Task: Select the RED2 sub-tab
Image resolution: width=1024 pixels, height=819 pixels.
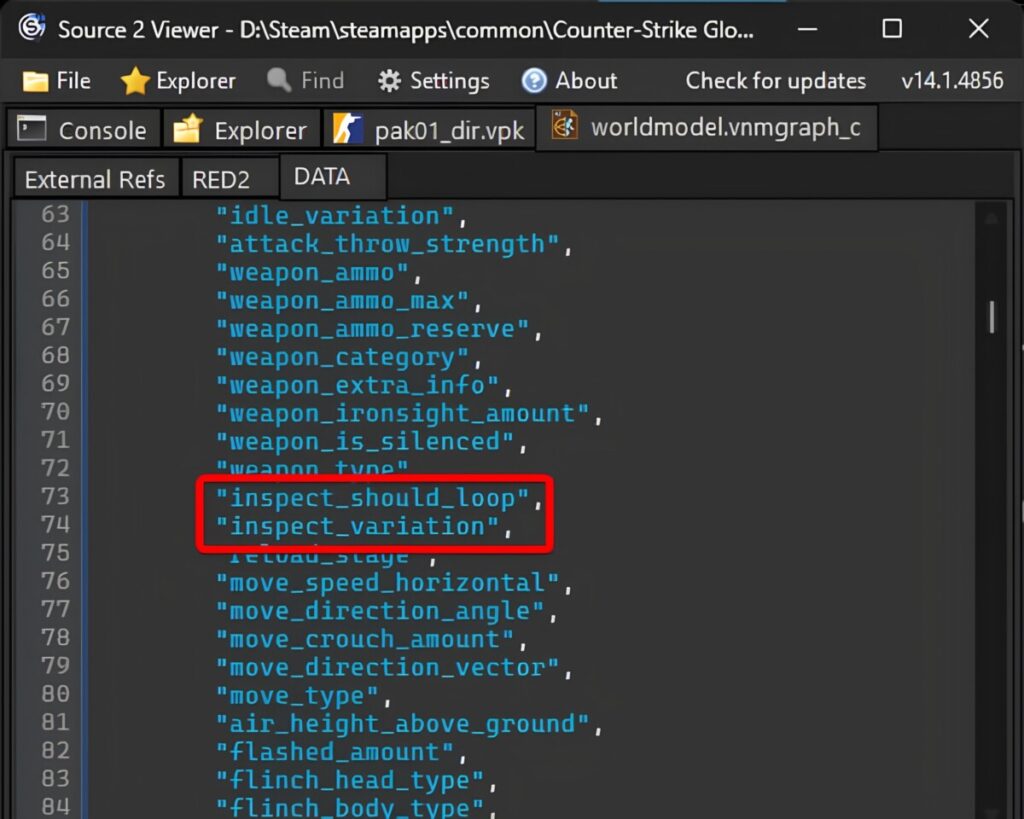Action: [221, 180]
